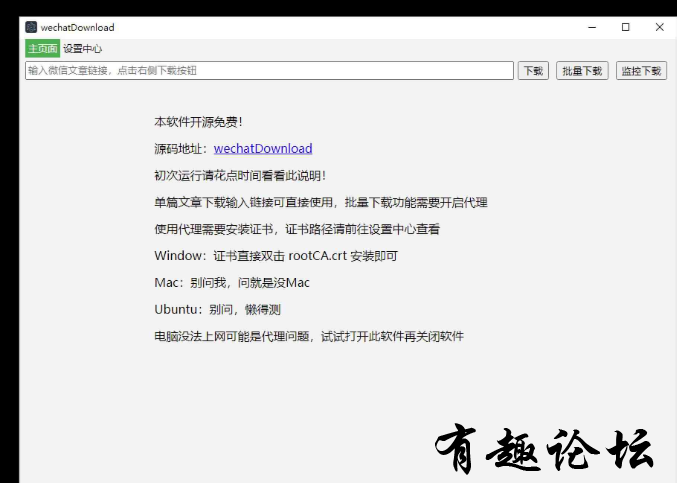Click the line starting with 使用代理需要安装证书
677x483 pixels.
(x=297, y=229)
